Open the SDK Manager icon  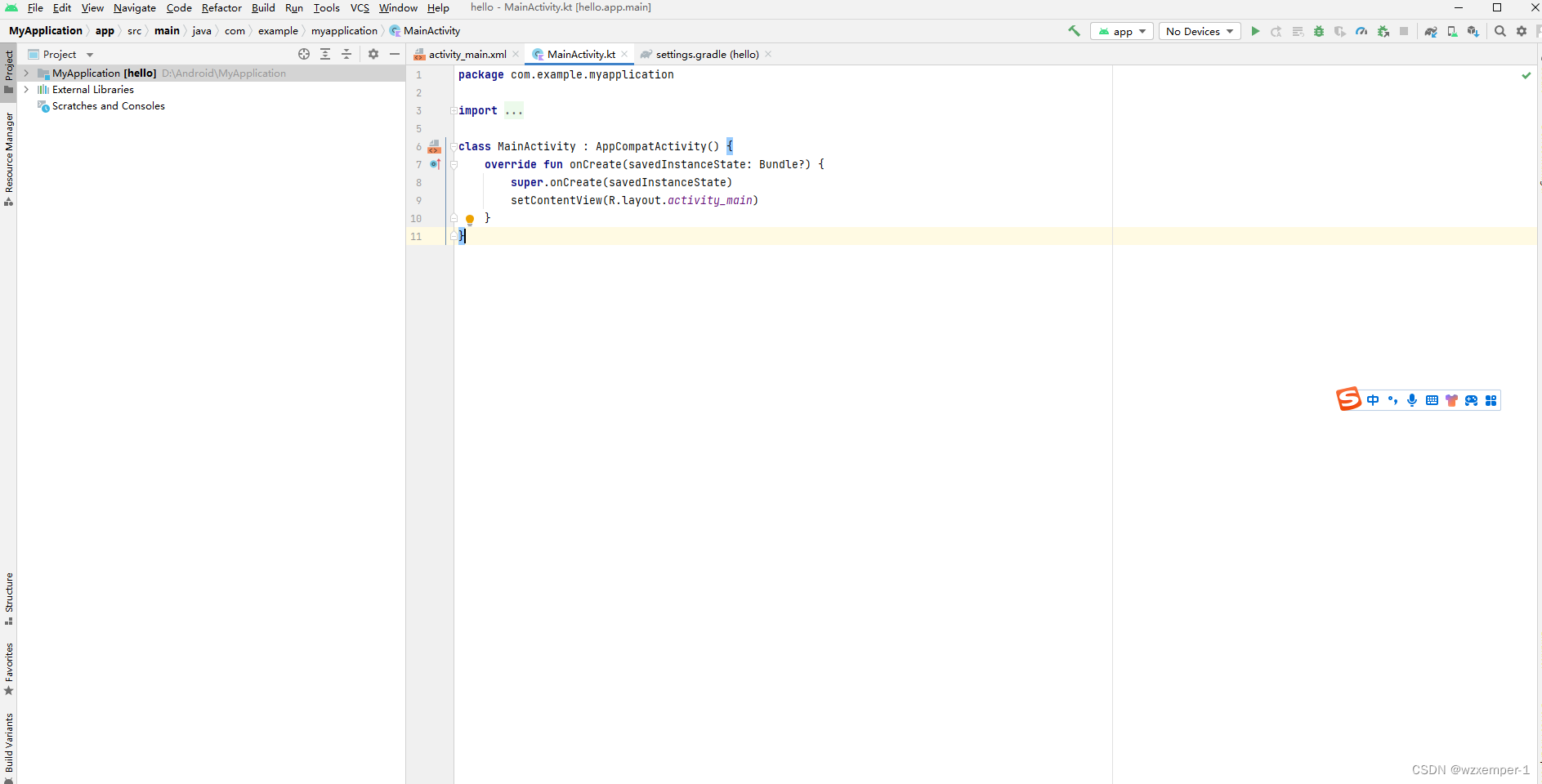tap(1475, 32)
